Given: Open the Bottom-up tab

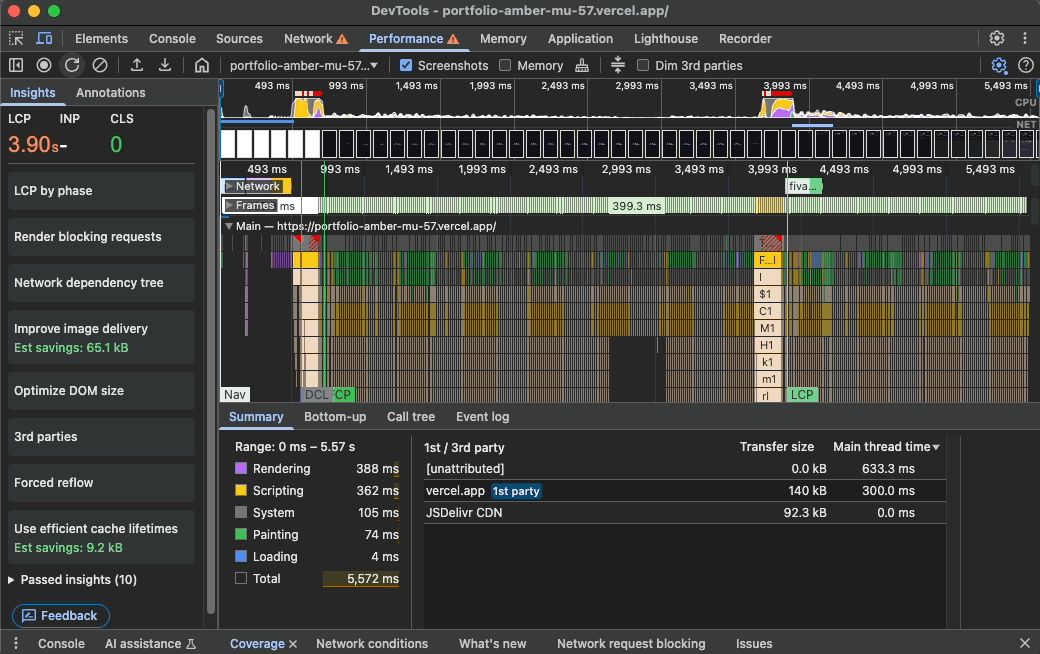Looking at the screenshot, I should [x=335, y=417].
